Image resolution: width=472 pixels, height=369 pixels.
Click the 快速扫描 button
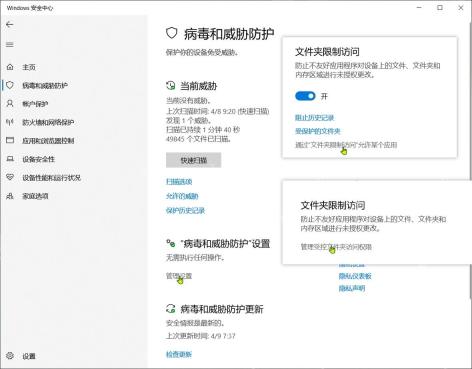193,160
